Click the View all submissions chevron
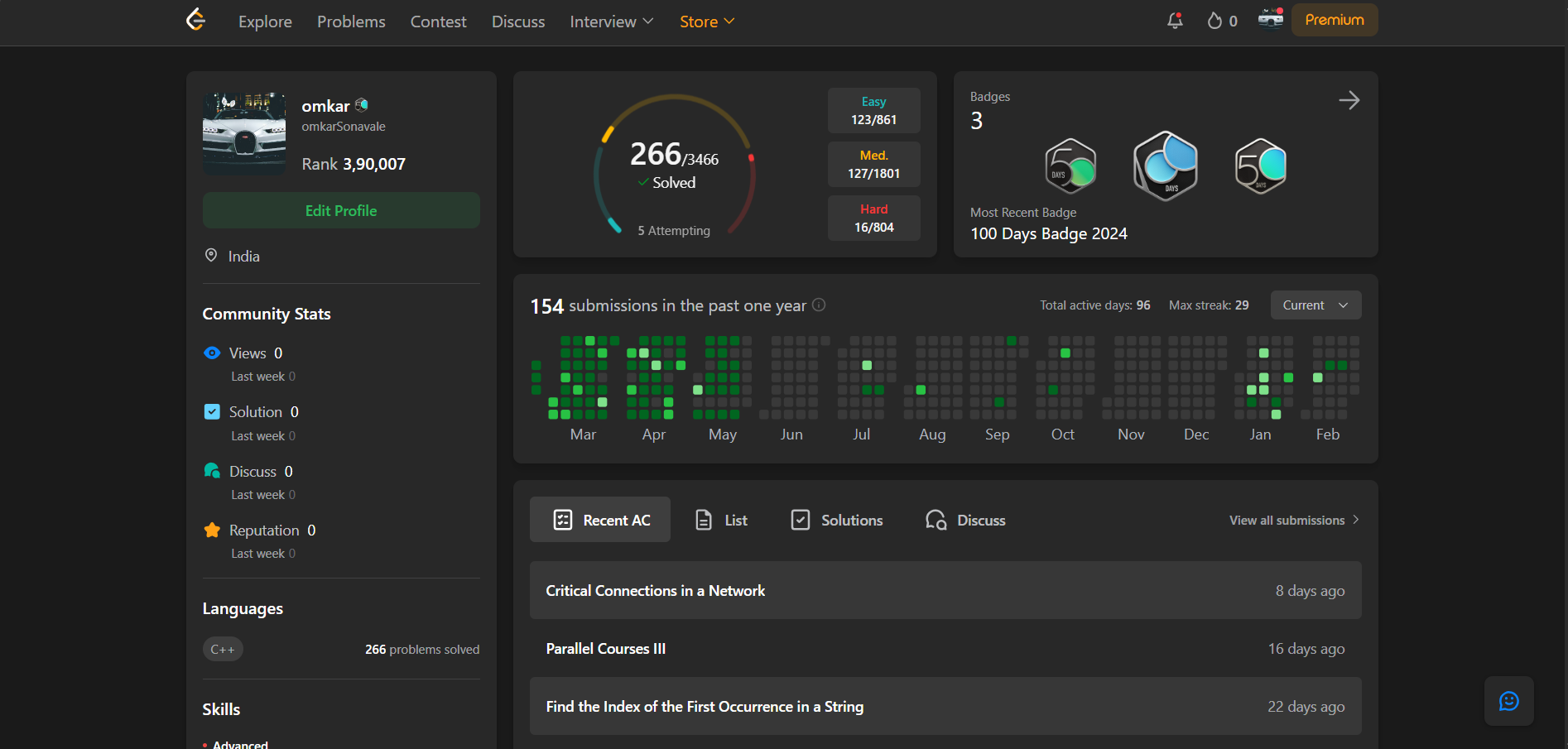 (1355, 520)
